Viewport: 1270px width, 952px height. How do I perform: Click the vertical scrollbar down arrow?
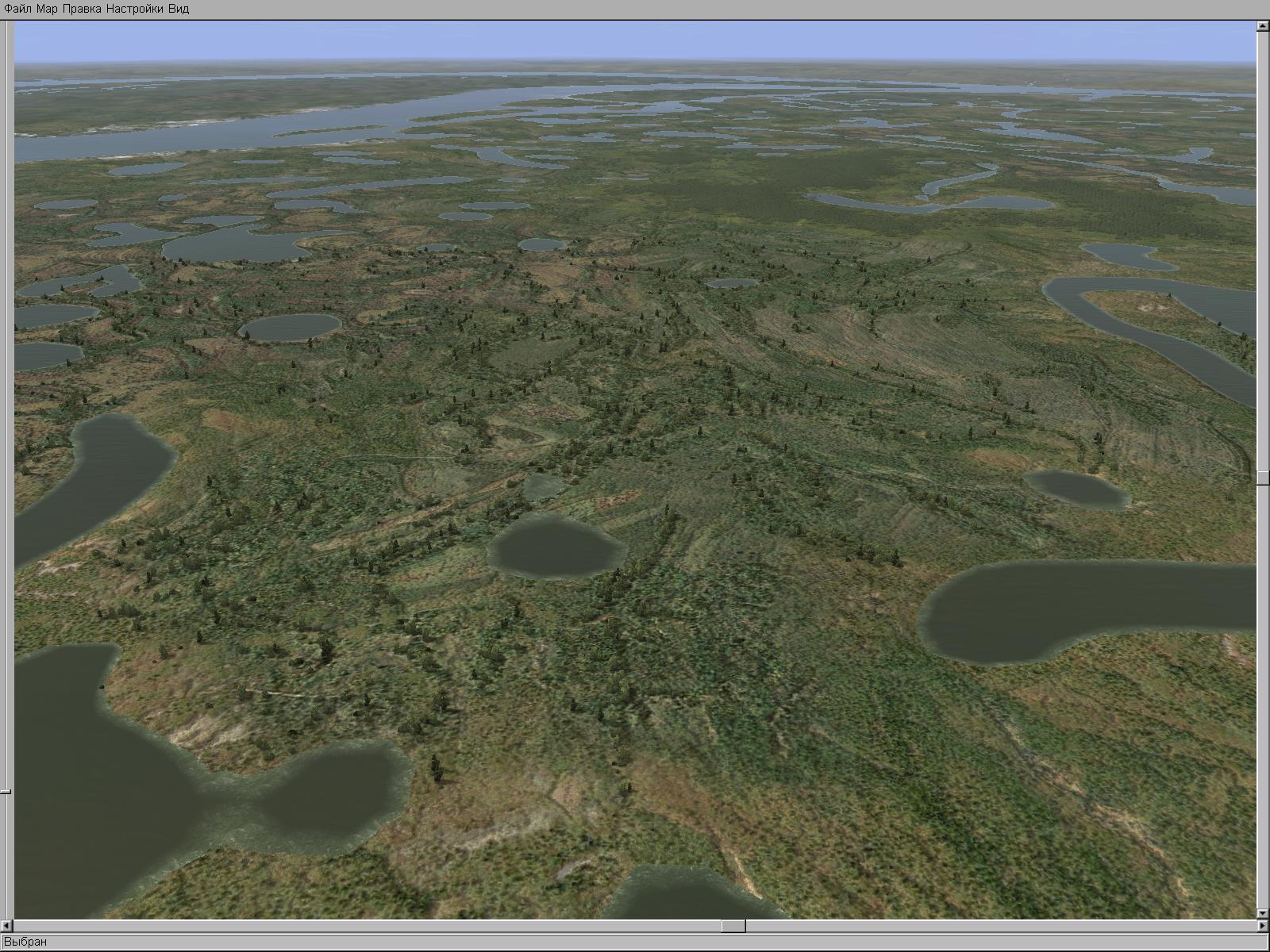click(1263, 914)
